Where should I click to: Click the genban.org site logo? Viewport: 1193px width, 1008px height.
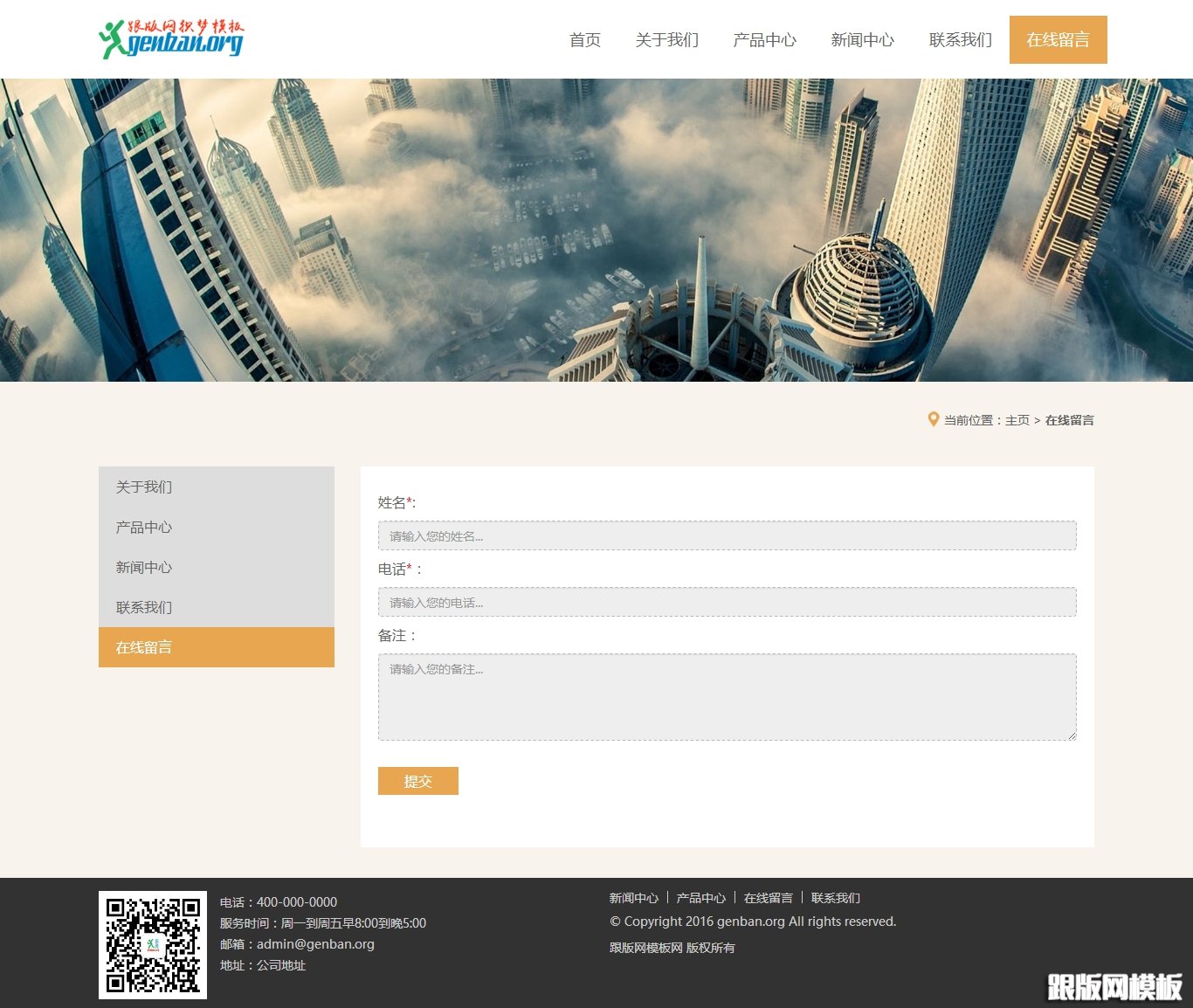(x=171, y=39)
